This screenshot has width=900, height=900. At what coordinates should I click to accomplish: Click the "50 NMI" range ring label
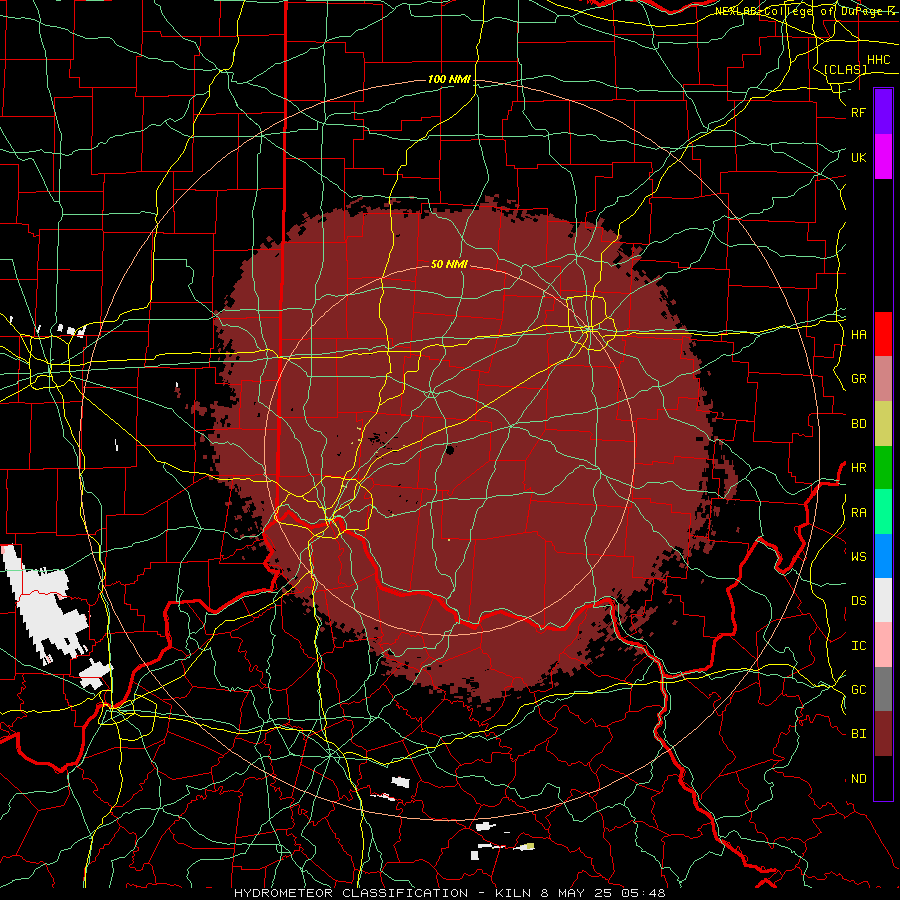tap(449, 264)
